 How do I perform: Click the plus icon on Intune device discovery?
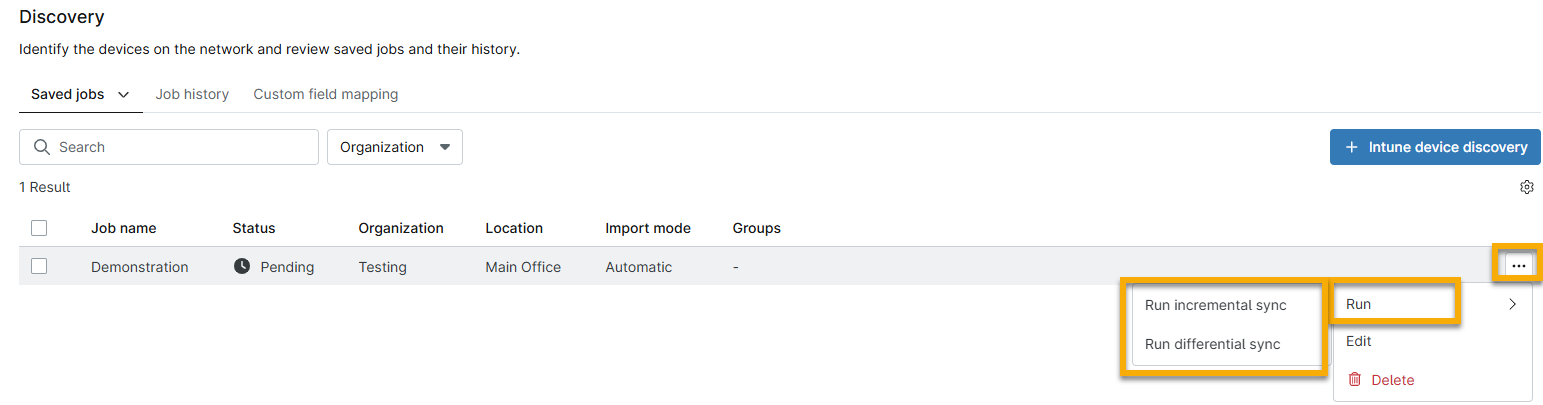click(1352, 147)
